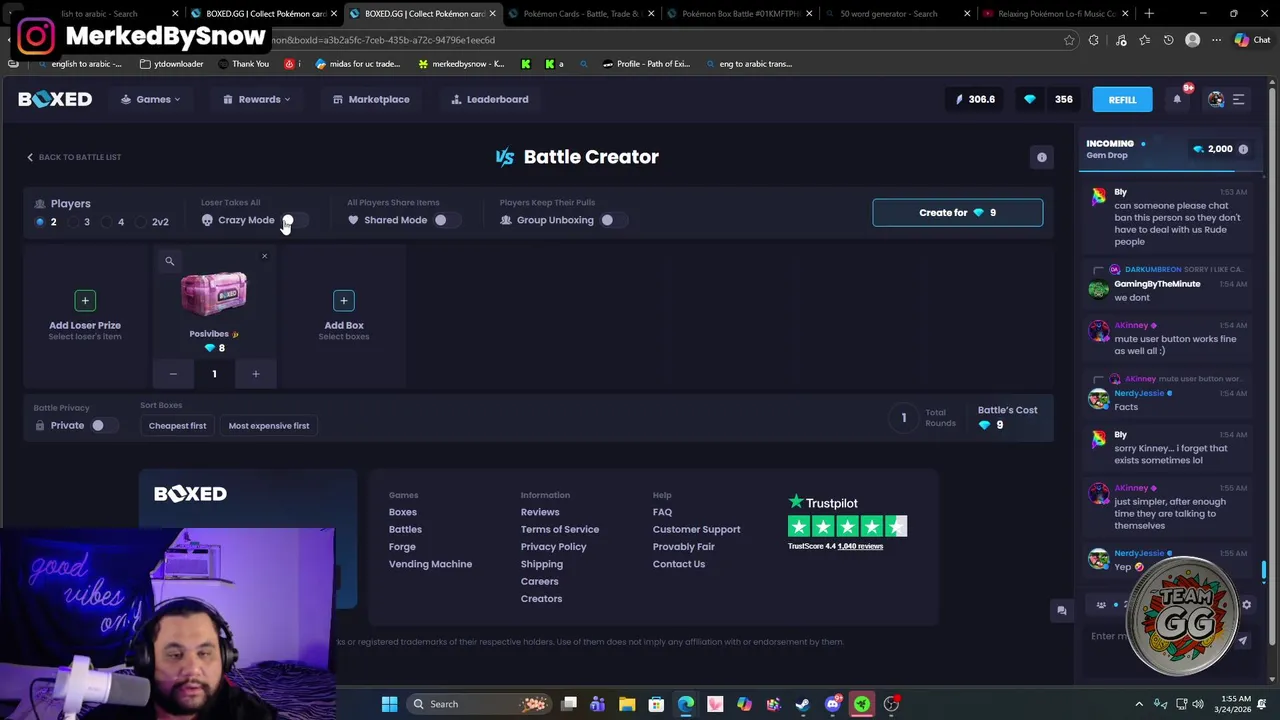Open File Explorer from taskbar
Screen dimensions: 1280x720
pos(627,704)
